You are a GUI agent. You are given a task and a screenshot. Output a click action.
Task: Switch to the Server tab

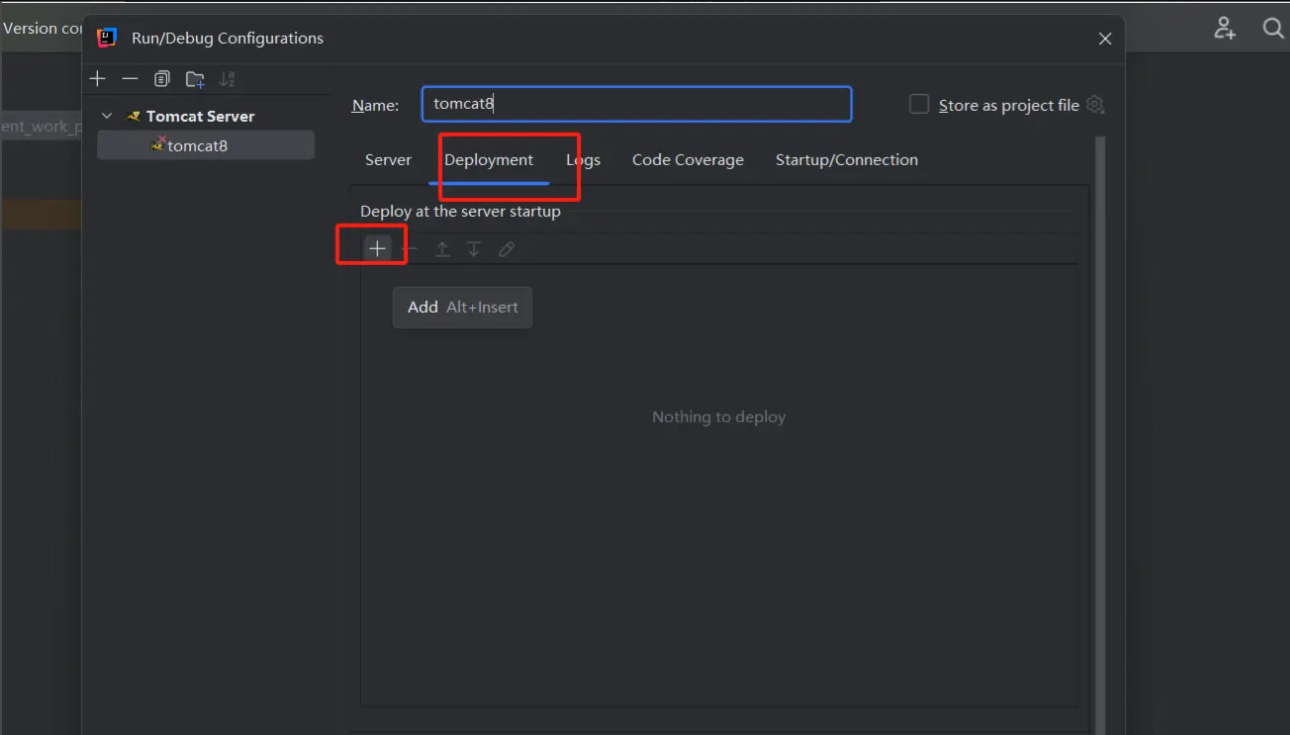pos(388,160)
